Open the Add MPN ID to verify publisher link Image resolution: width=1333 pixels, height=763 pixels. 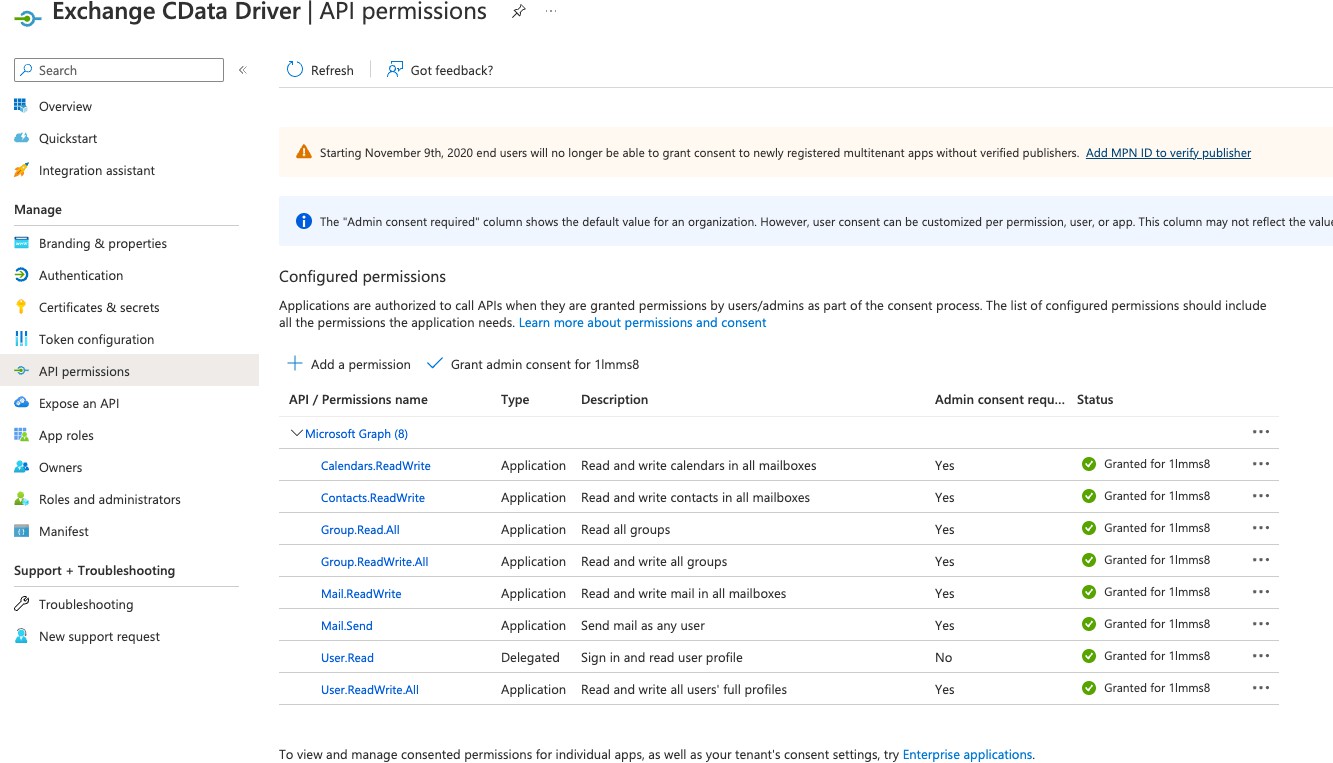pyautogui.click(x=1168, y=153)
